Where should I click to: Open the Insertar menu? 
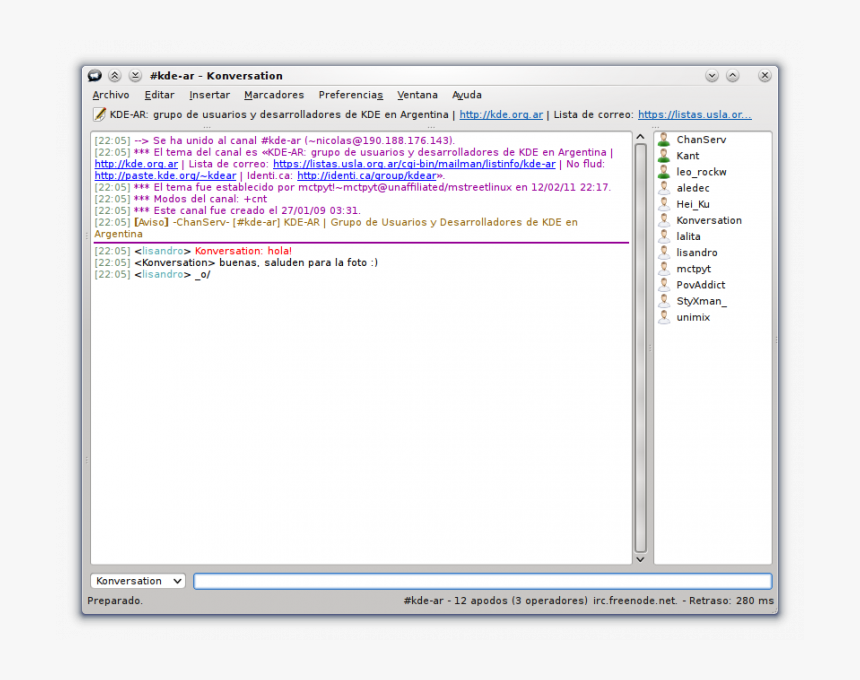(x=210, y=95)
